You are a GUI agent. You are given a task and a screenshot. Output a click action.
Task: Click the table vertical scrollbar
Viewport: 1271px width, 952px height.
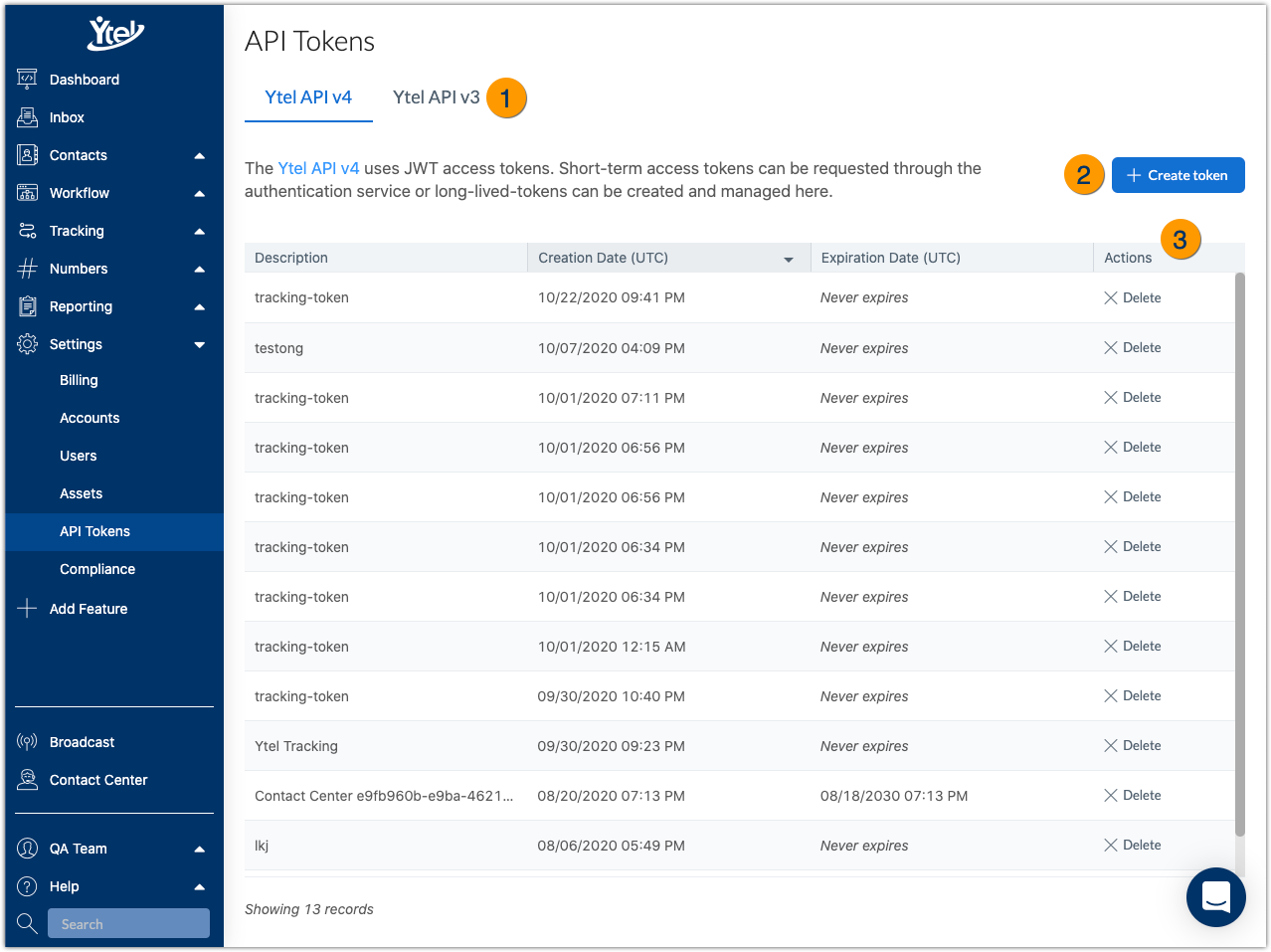[x=1239, y=554]
